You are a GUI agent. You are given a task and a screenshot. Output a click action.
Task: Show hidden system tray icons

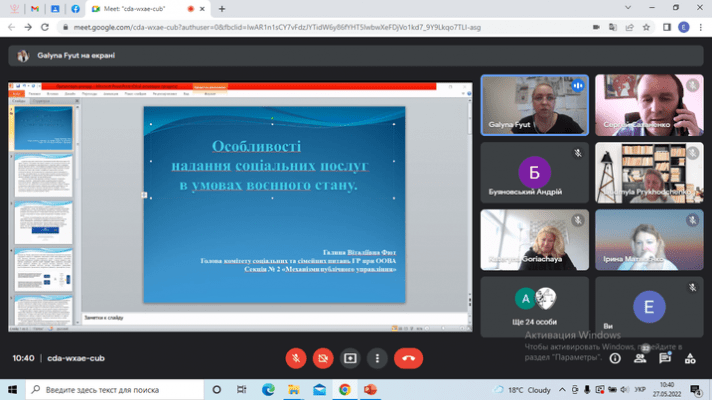562,390
